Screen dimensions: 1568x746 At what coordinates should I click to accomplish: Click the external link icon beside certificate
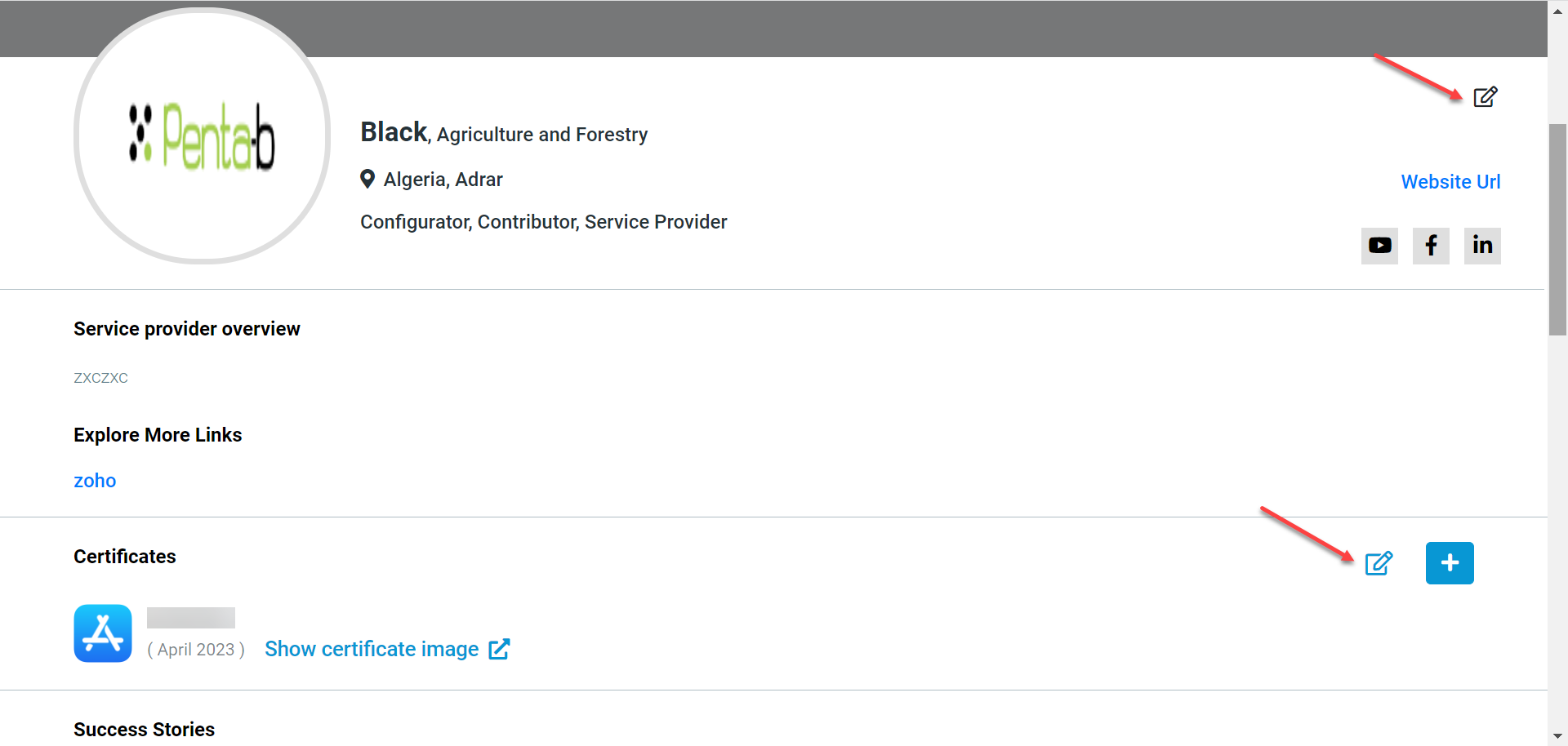[499, 649]
